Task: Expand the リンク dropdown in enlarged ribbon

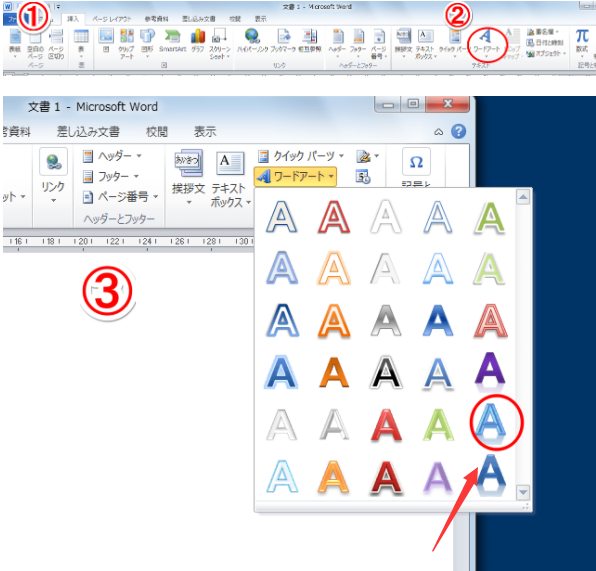Action: click(53, 200)
